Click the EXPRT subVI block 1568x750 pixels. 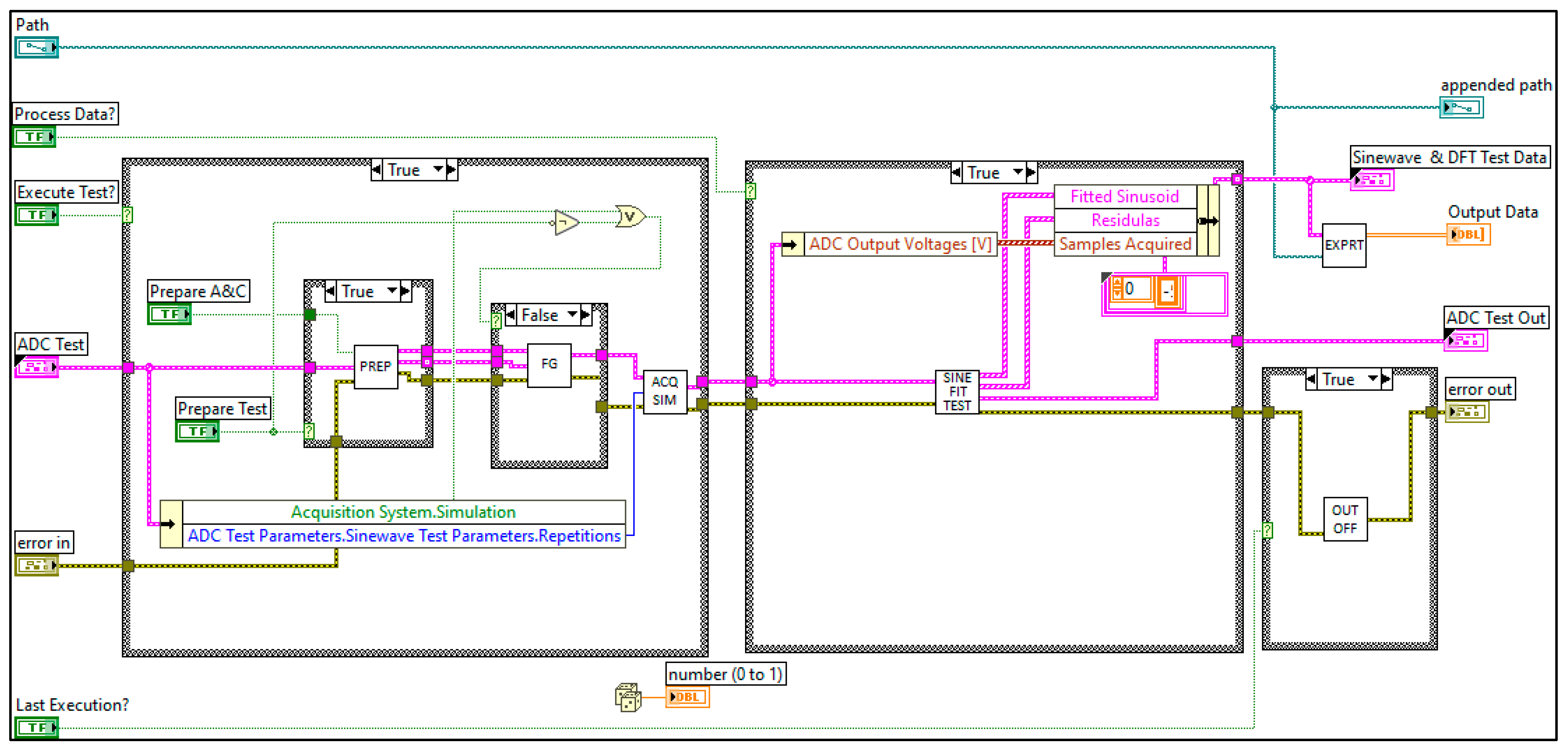point(1343,245)
